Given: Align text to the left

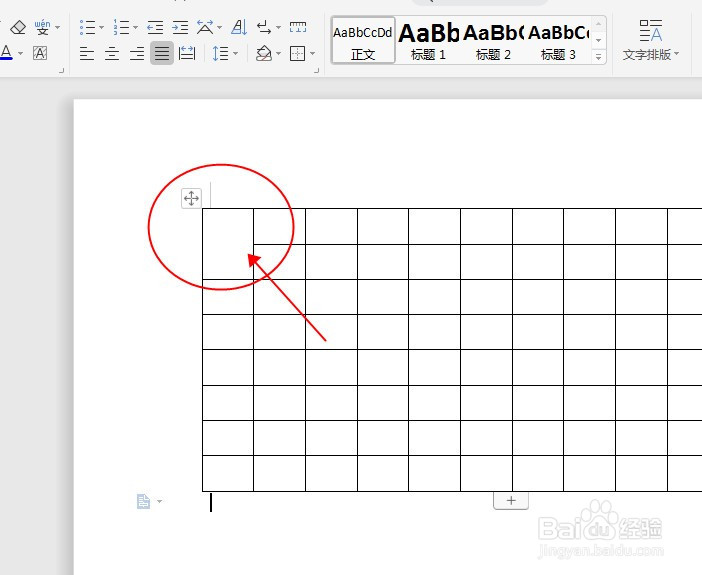Looking at the screenshot, I should coord(87,54).
